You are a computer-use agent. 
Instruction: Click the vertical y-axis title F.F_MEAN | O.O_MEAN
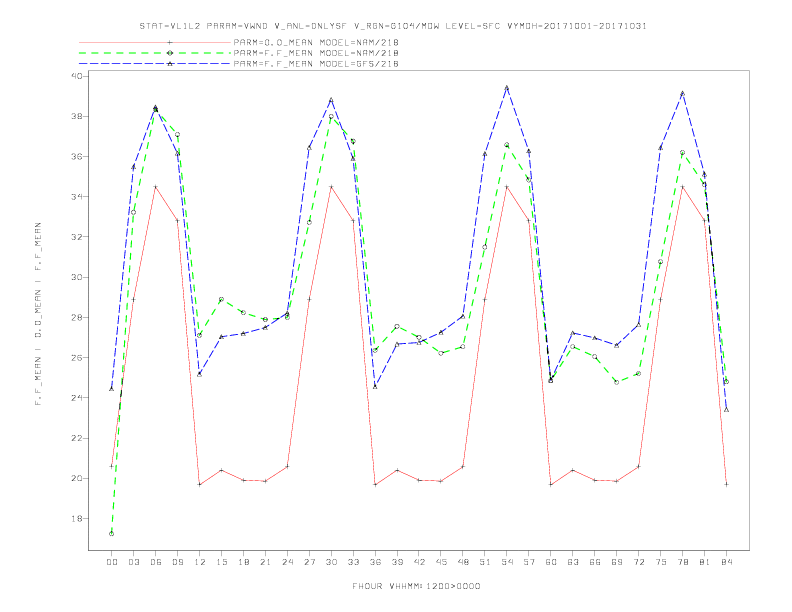point(38,314)
